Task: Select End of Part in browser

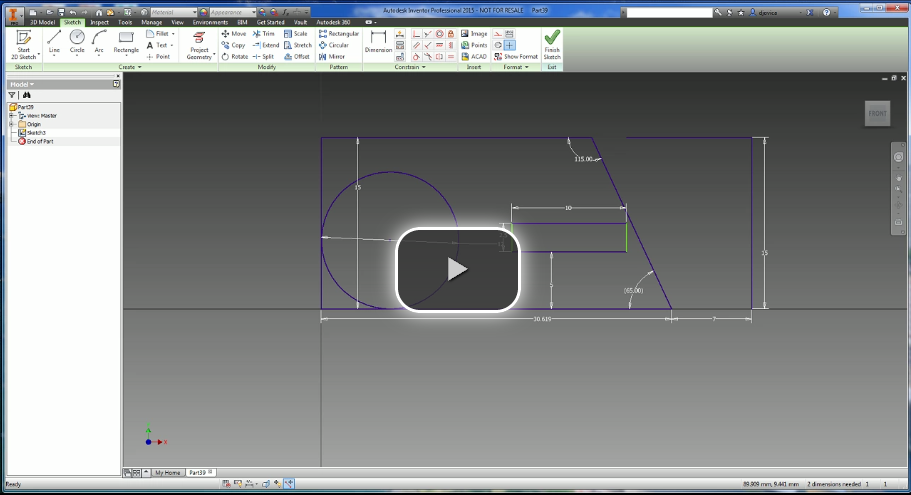Action: pos(35,142)
